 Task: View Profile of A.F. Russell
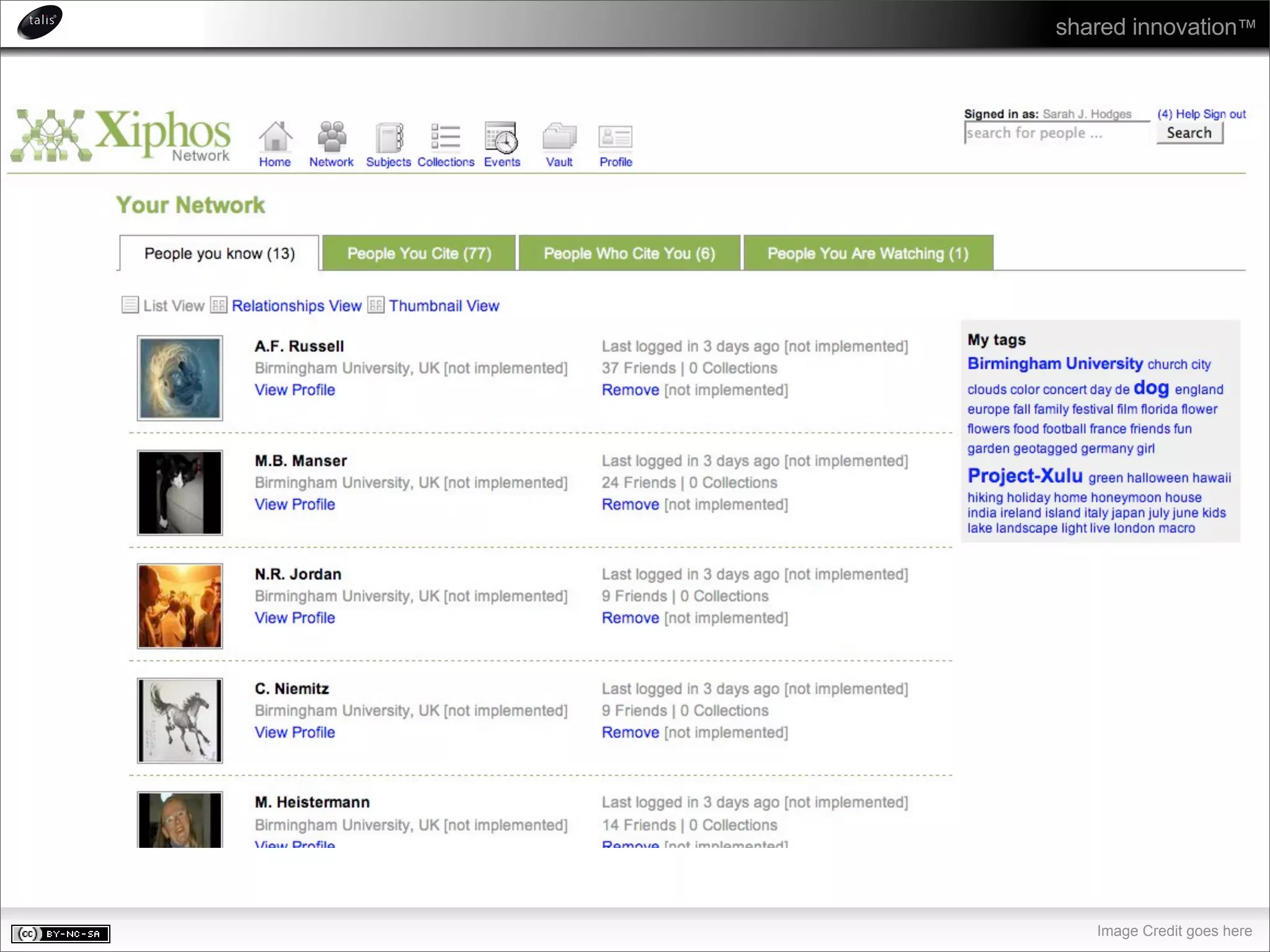[295, 390]
